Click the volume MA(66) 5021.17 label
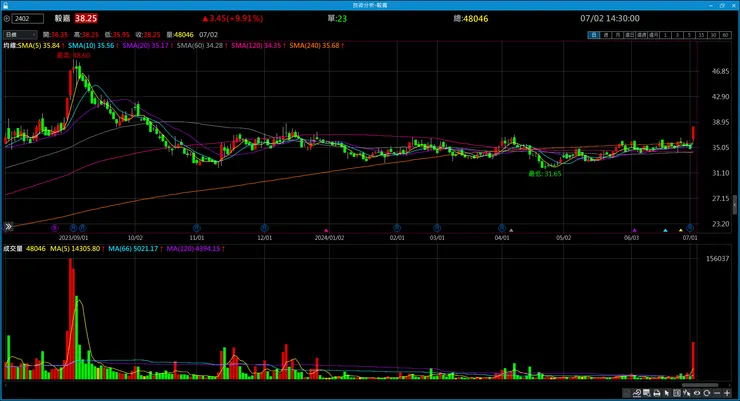The image size is (740, 401). pos(135,249)
